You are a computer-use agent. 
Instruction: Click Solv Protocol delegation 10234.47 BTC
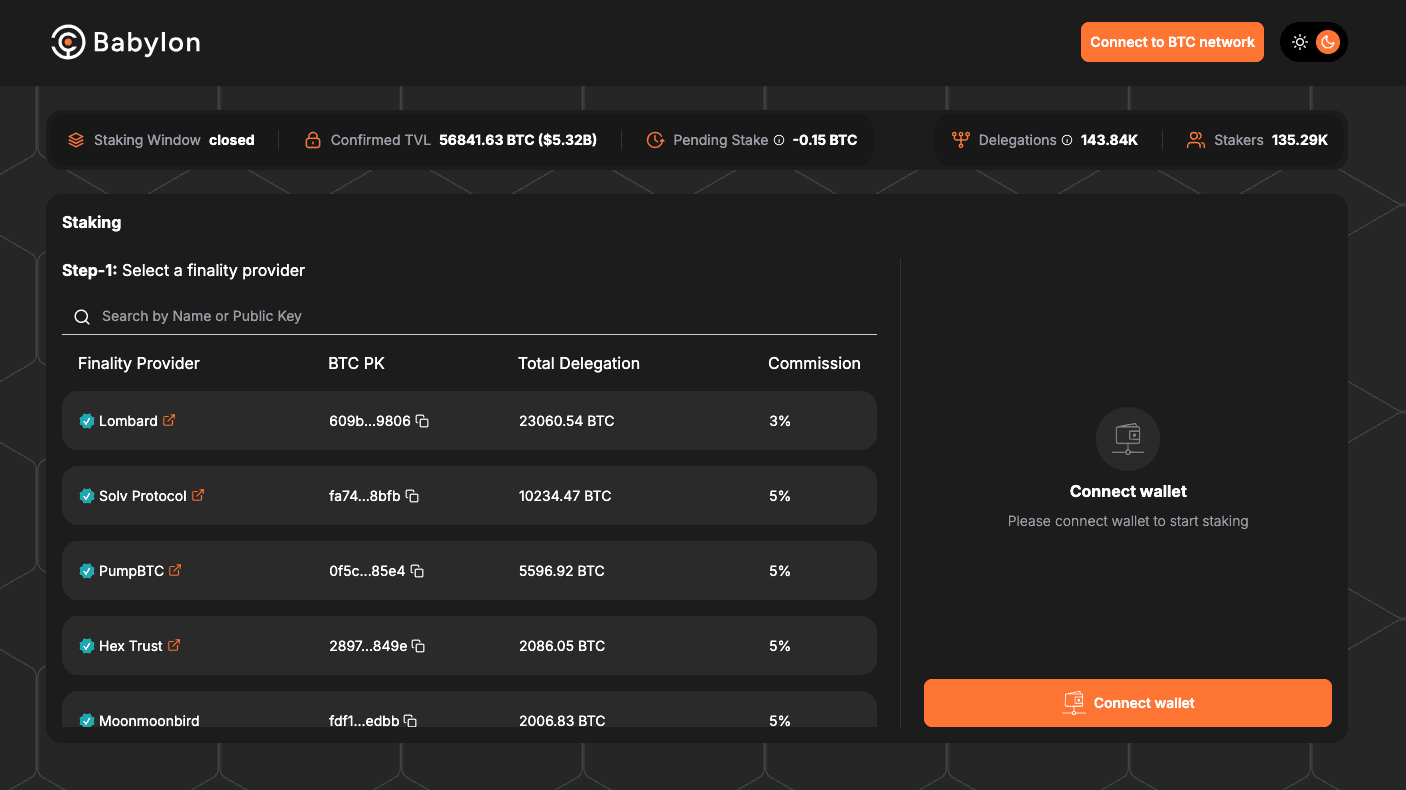(565, 496)
